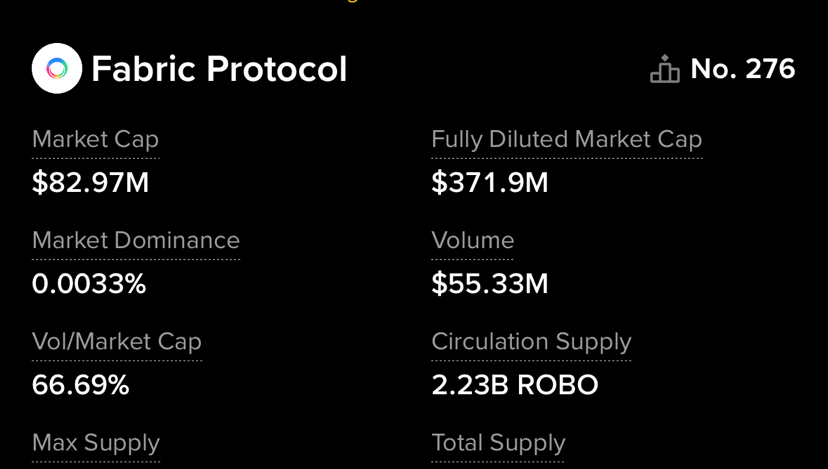Click the 2.23B circulating supply amount
828x469 pixels.
click(x=469, y=385)
